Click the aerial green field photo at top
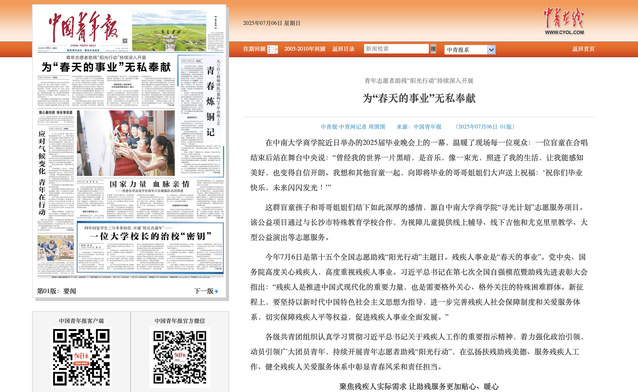 point(169,31)
